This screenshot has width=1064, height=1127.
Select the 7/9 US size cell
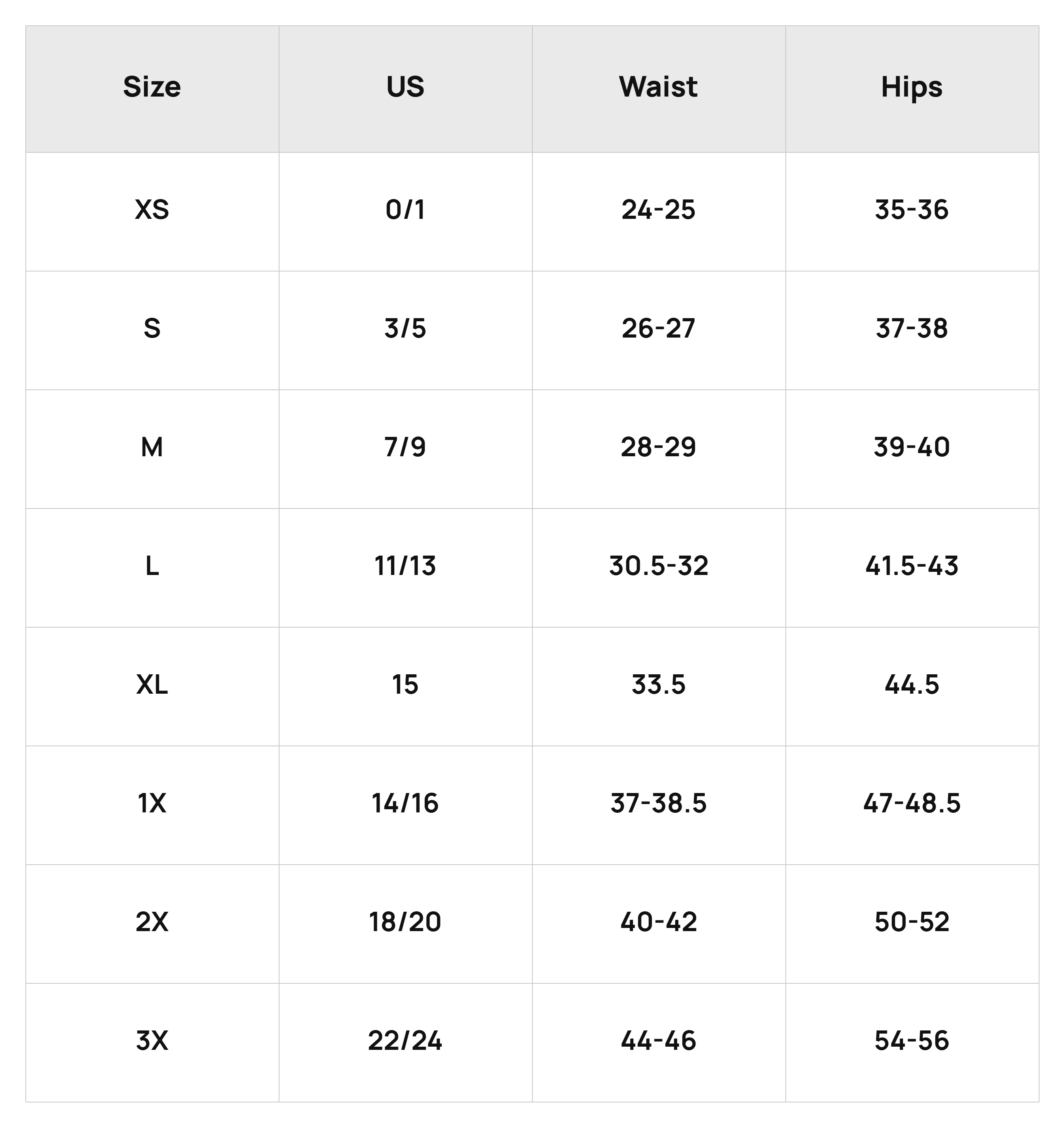point(405,447)
